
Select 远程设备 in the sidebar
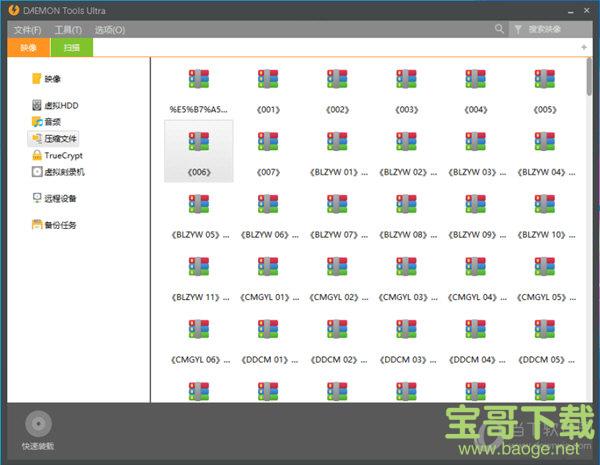(54, 198)
